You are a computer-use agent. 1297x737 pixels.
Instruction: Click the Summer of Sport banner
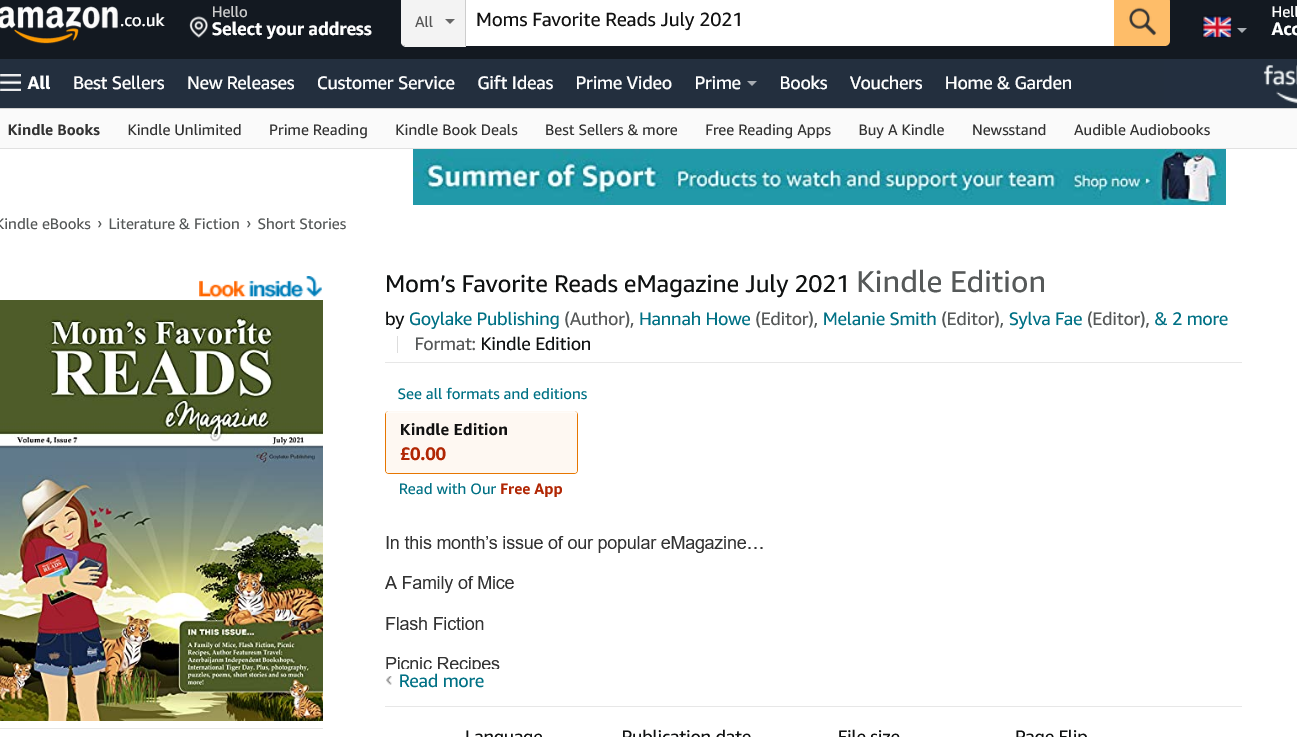tap(819, 176)
